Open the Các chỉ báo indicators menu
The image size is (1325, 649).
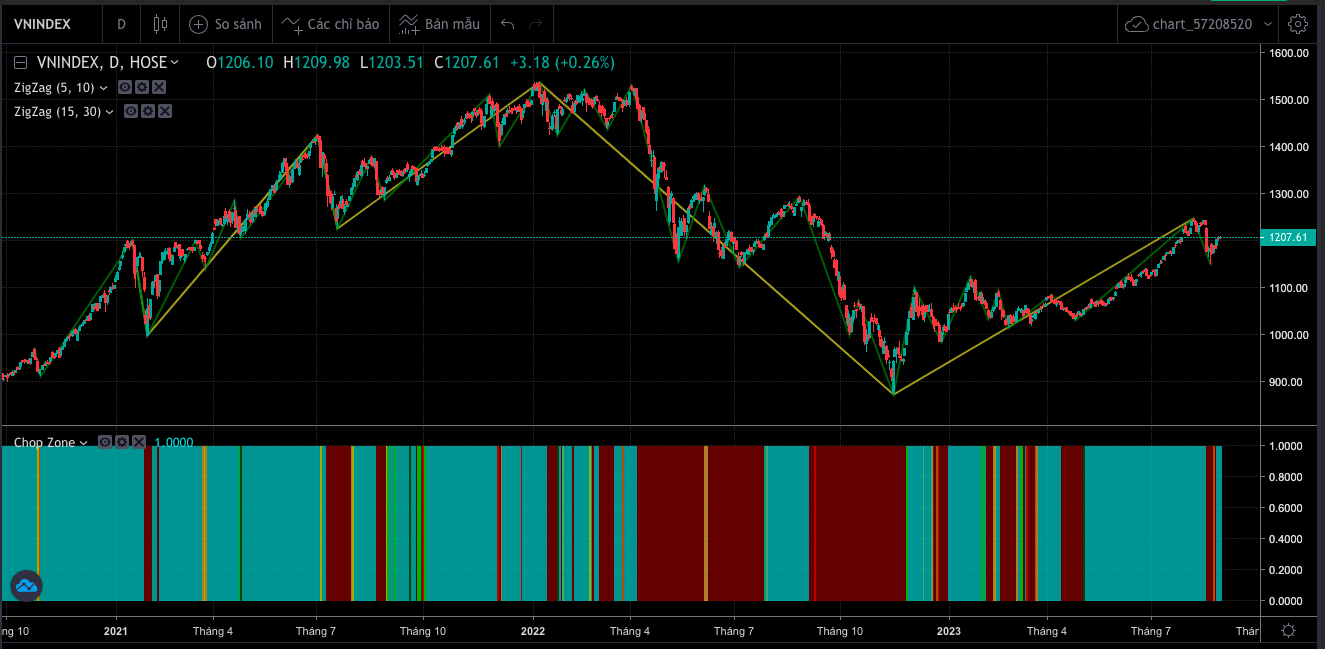click(x=331, y=23)
